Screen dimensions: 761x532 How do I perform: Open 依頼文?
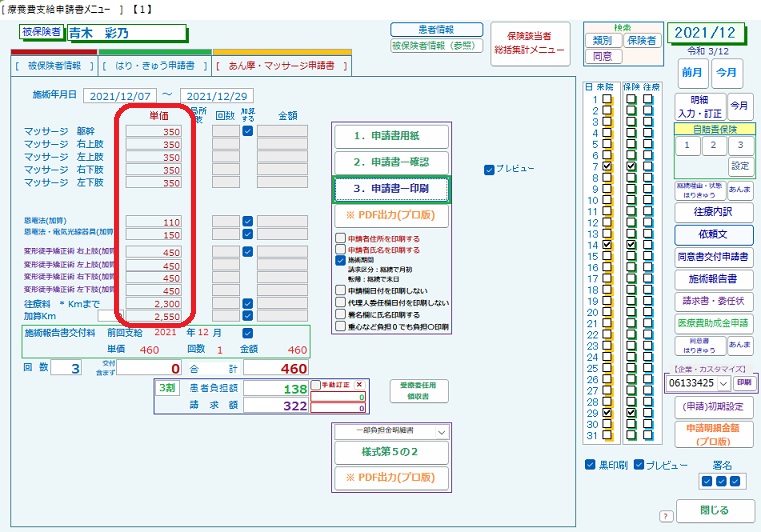[713, 234]
